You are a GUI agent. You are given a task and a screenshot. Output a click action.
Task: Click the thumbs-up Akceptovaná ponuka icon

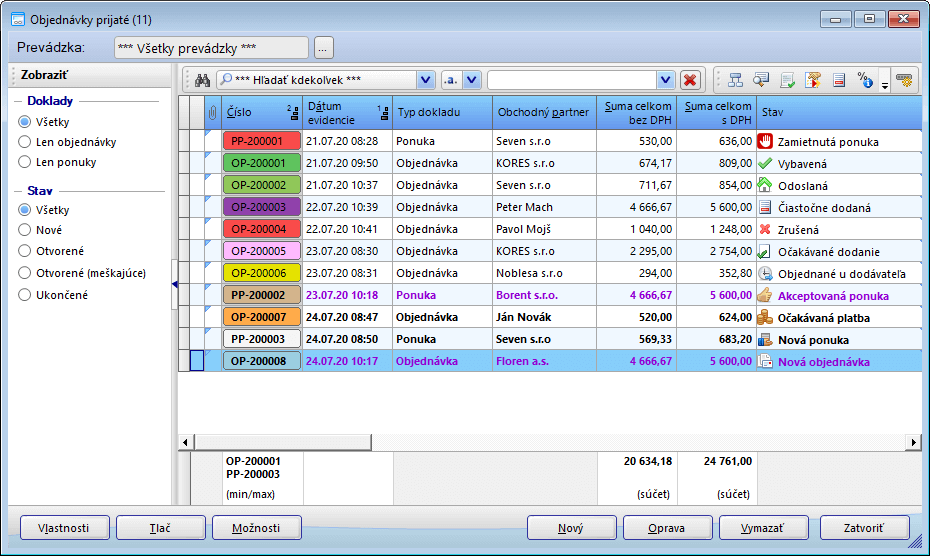pyautogui.click(x=766, y=295)
